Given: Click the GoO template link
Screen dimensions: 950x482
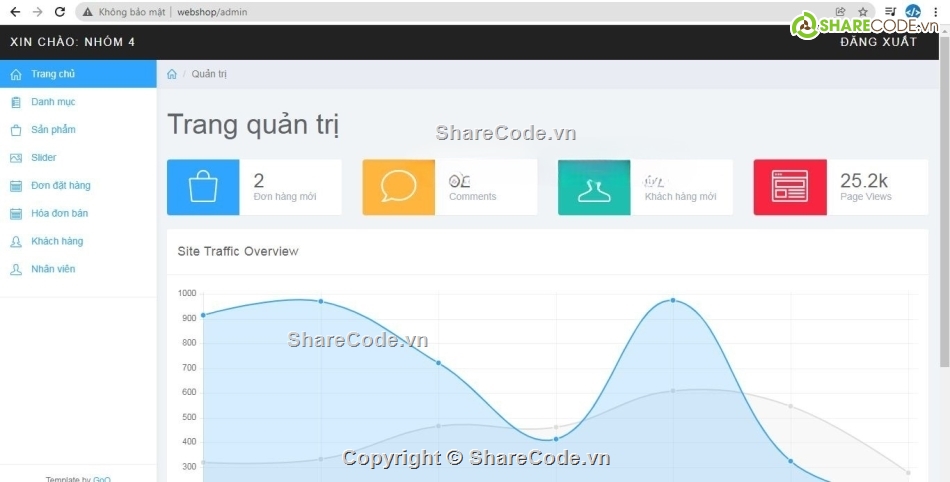Looking at the screenshot, I should pos(102,479).
